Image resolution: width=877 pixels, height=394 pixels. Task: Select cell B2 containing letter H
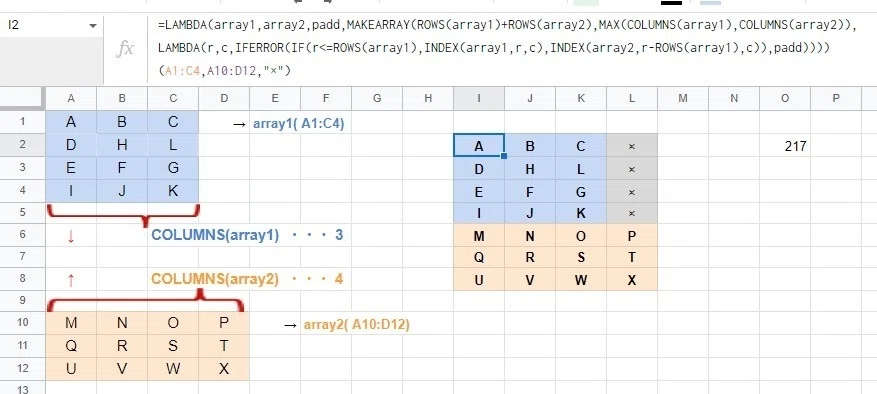click(122, 145)
